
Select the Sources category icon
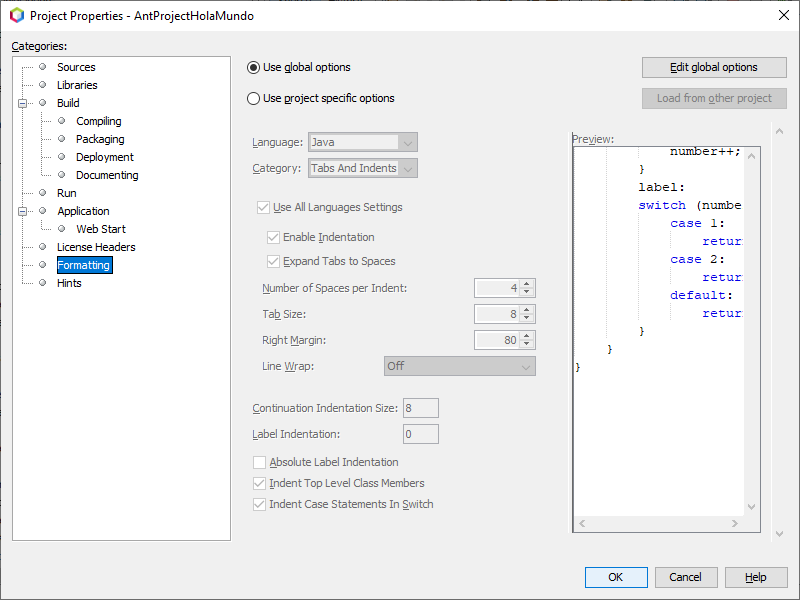pyautogui.click(x=42, y=67)
